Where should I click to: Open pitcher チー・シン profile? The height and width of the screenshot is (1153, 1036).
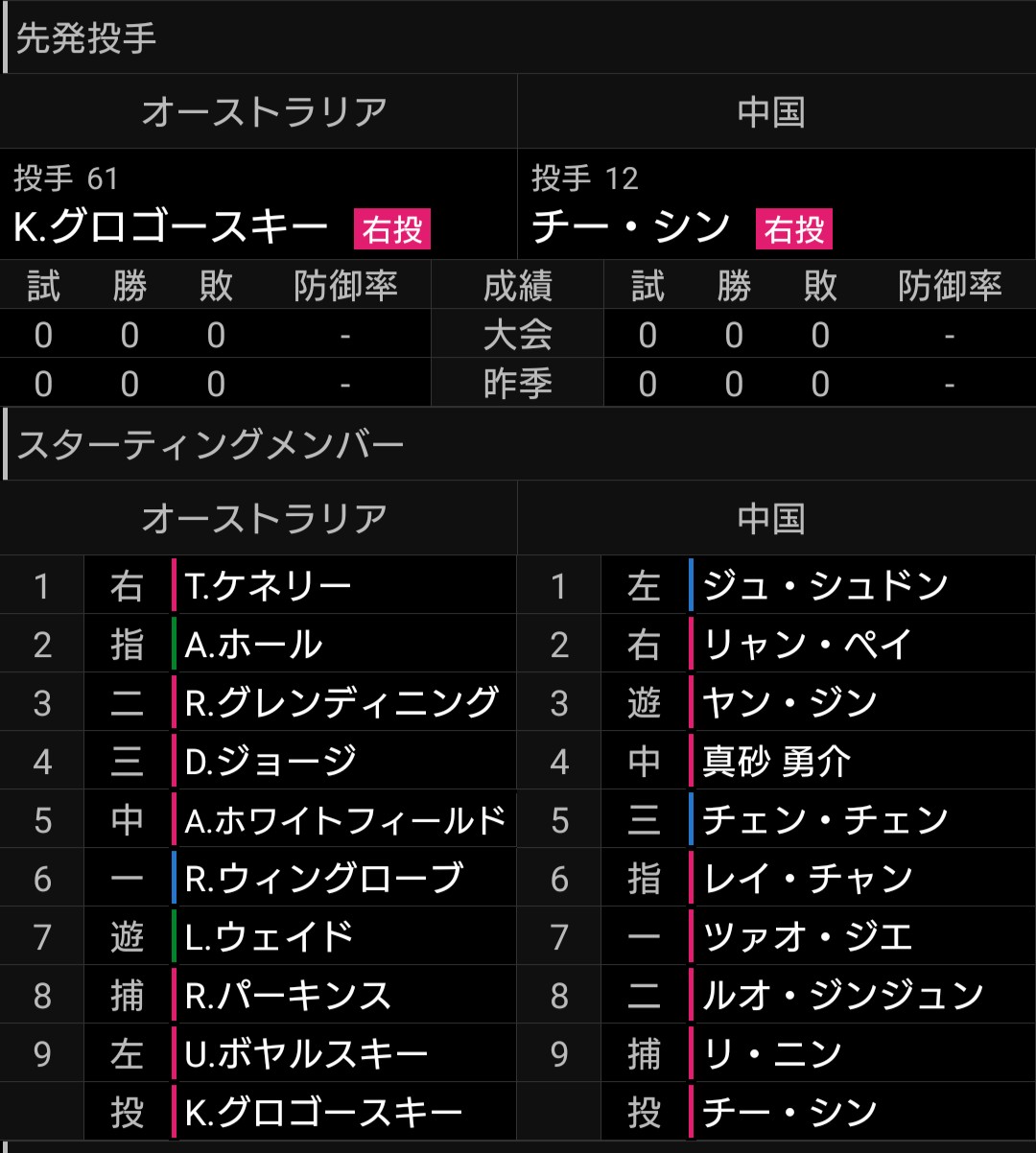point(631,229)
